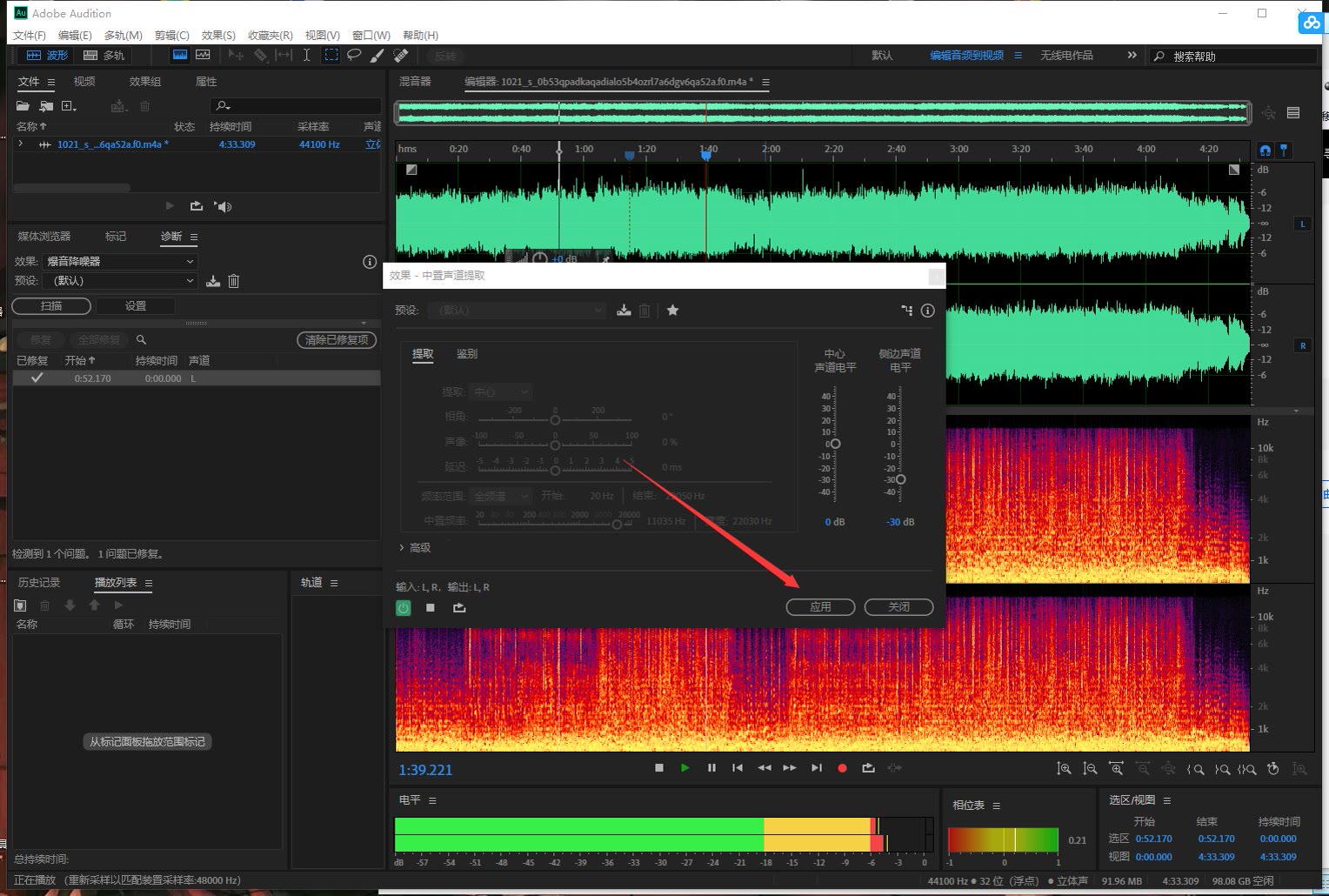Click the main transport Play button
The height and width of the screenshot is (896, 1329).
tap(685, 768)
